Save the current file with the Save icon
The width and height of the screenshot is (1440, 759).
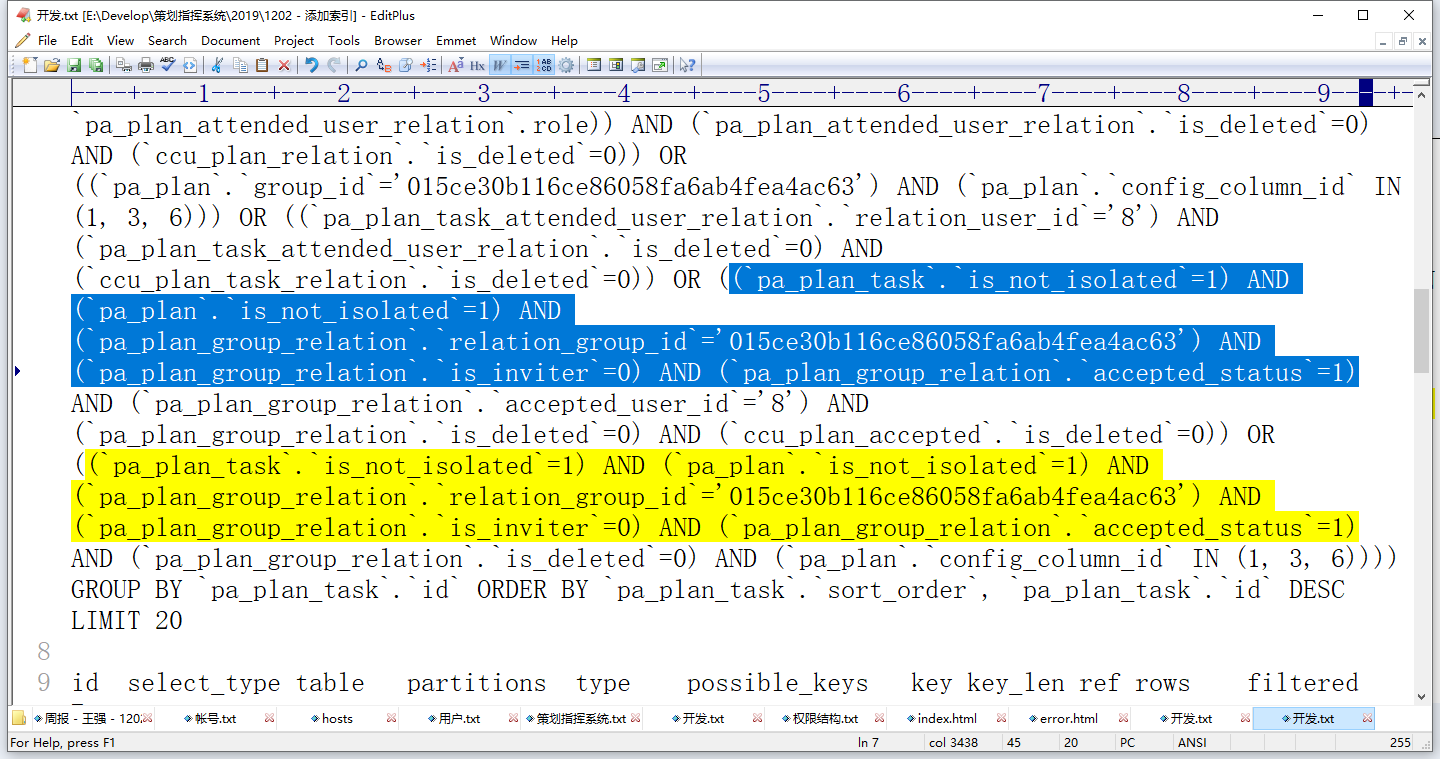(x=74, y=65)
